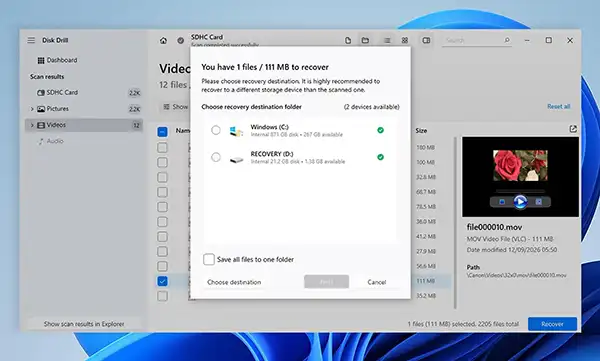Click Show scan results in Explorer
Screen dimensions: 600x361
coord(84,324)
